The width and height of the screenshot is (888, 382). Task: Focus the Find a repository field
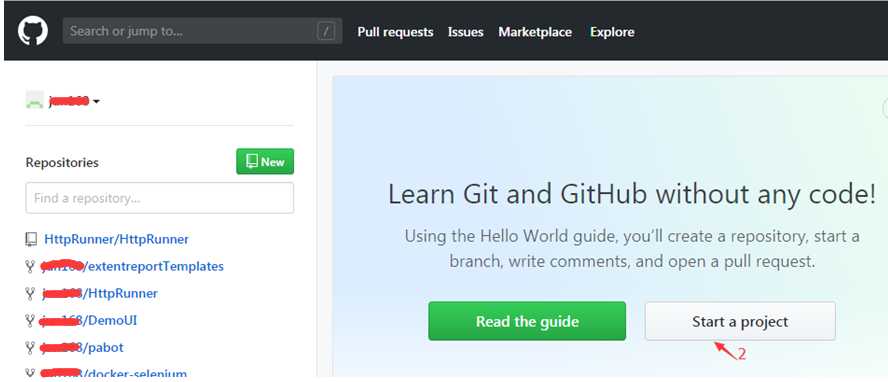160,198
